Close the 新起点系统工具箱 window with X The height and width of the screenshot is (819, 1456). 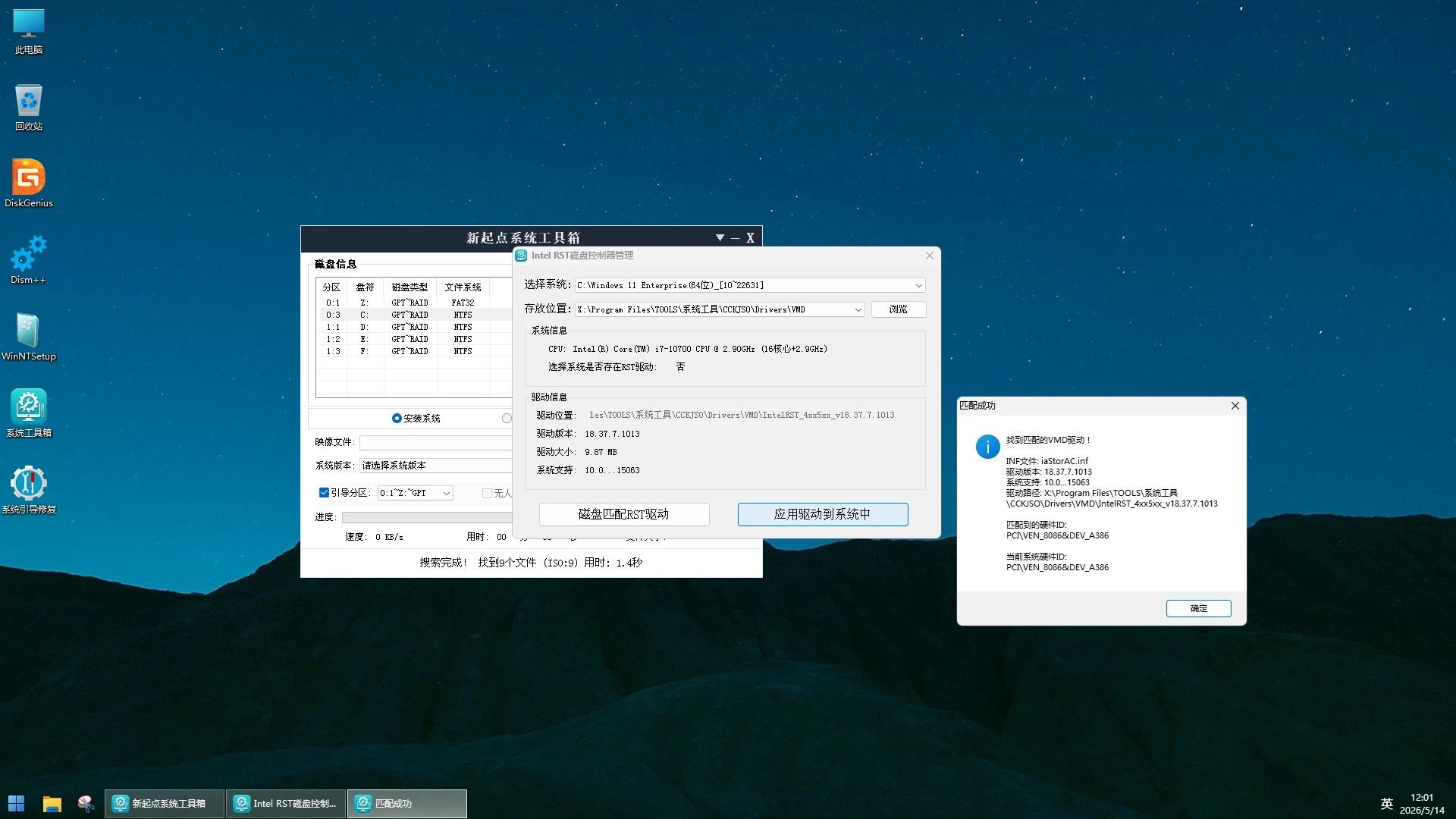(x=750, y=238)
